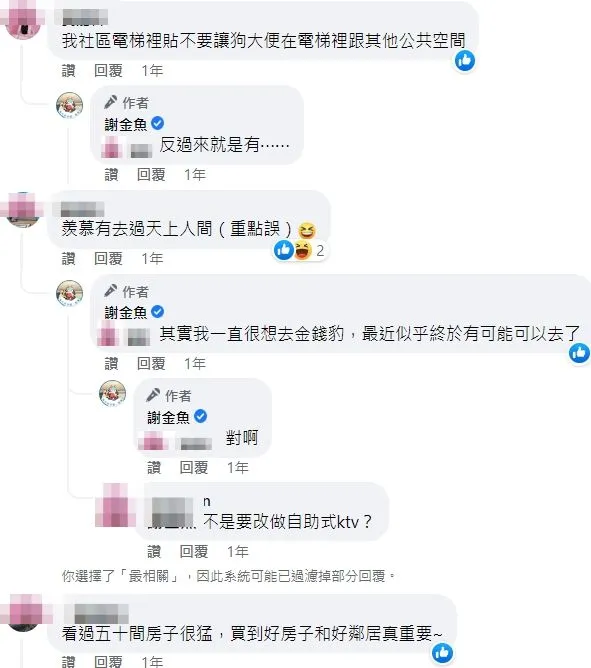This screenshot has width=591, height=668.
Task: Click like reaction on 金錢豹 reply
Action: tap(579, 353)
